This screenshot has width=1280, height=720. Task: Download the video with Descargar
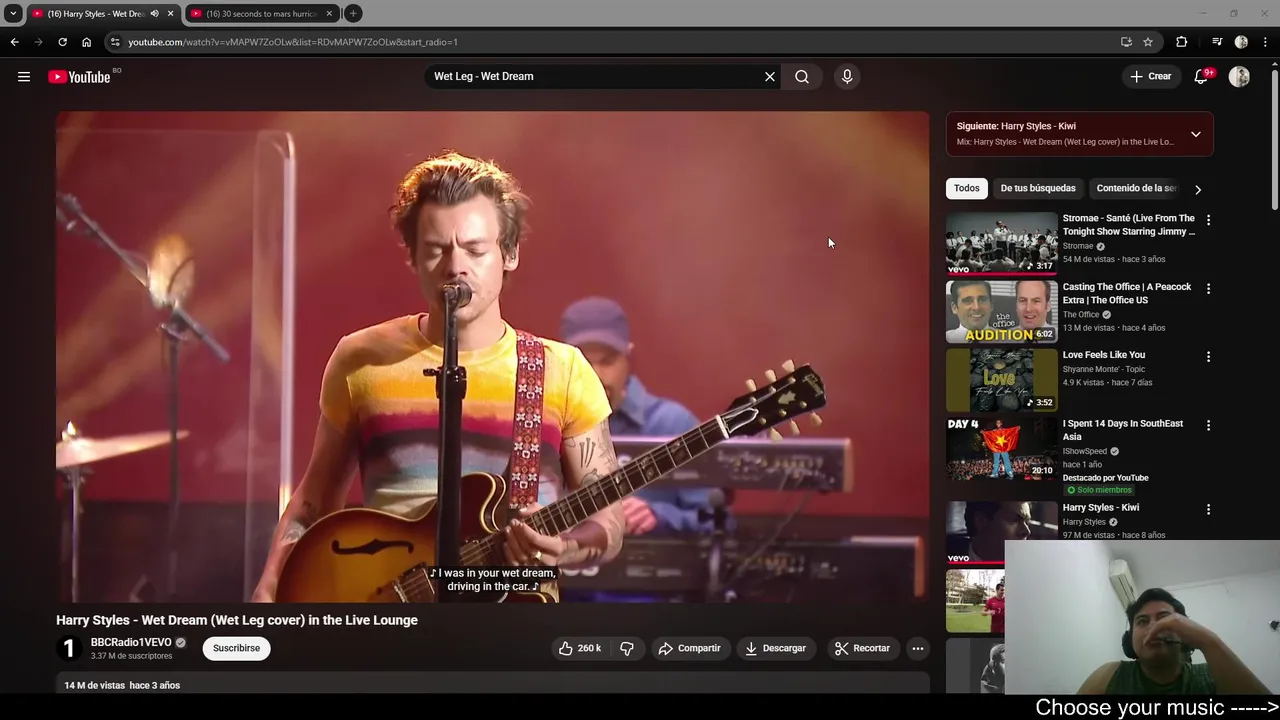pos(775,648)
